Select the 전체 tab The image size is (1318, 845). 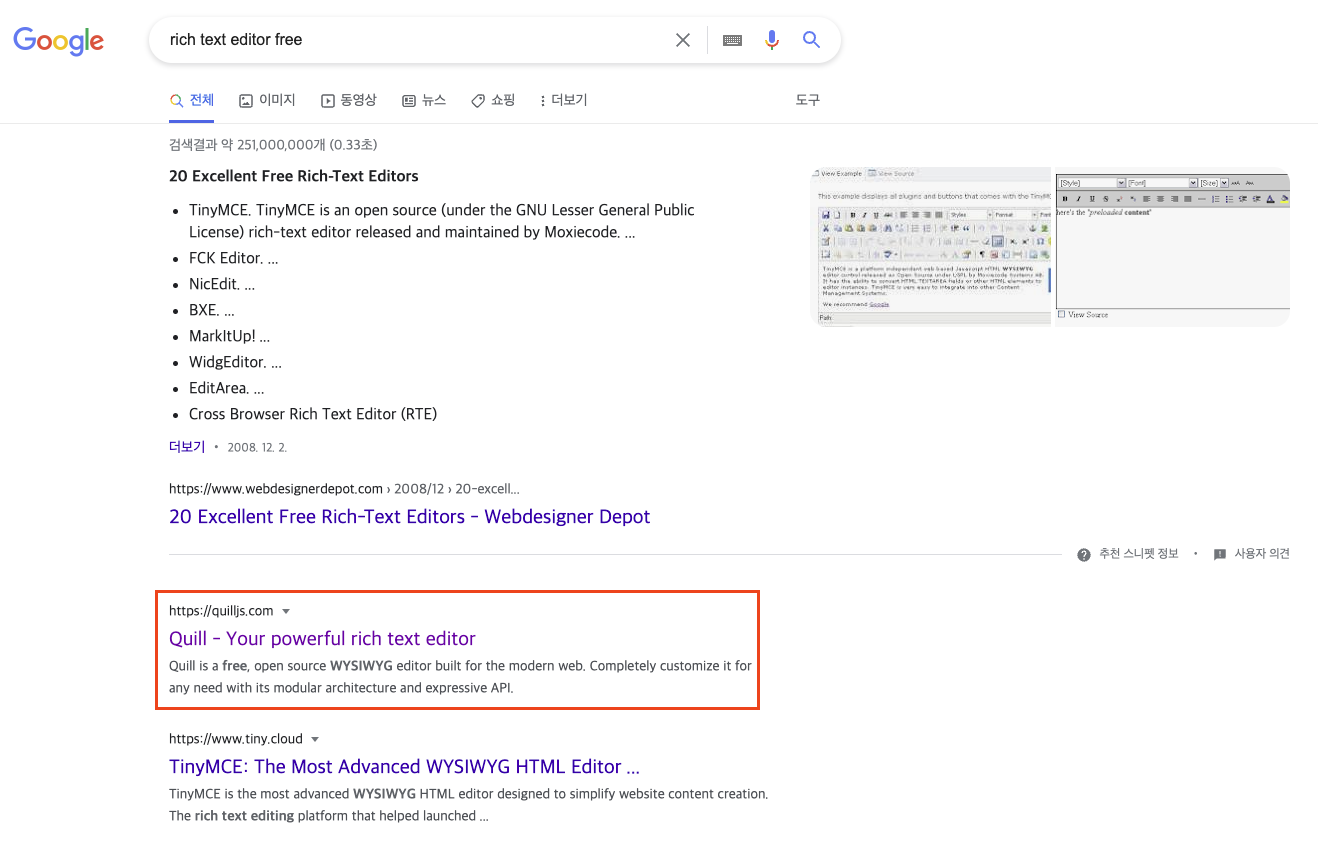point(192,100)
